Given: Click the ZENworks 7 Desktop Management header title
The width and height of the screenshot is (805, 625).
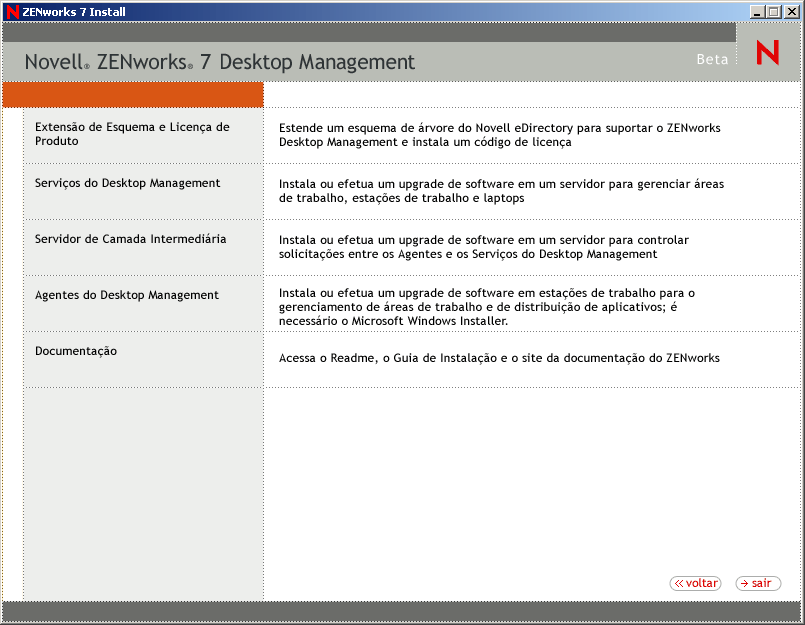Looking at the screenshot, I should (220, 61).
